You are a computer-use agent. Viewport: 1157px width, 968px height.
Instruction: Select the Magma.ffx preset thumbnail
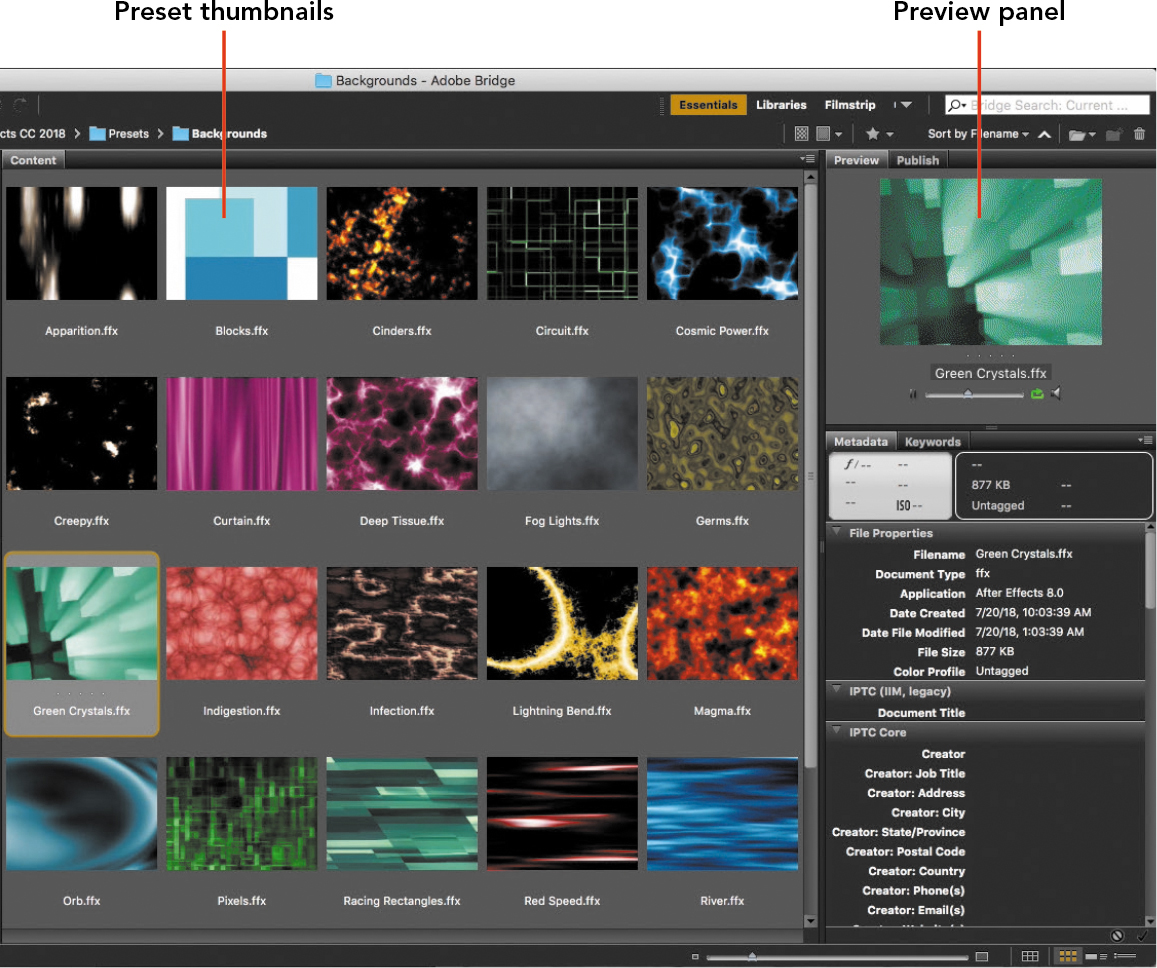click(722, 622)
